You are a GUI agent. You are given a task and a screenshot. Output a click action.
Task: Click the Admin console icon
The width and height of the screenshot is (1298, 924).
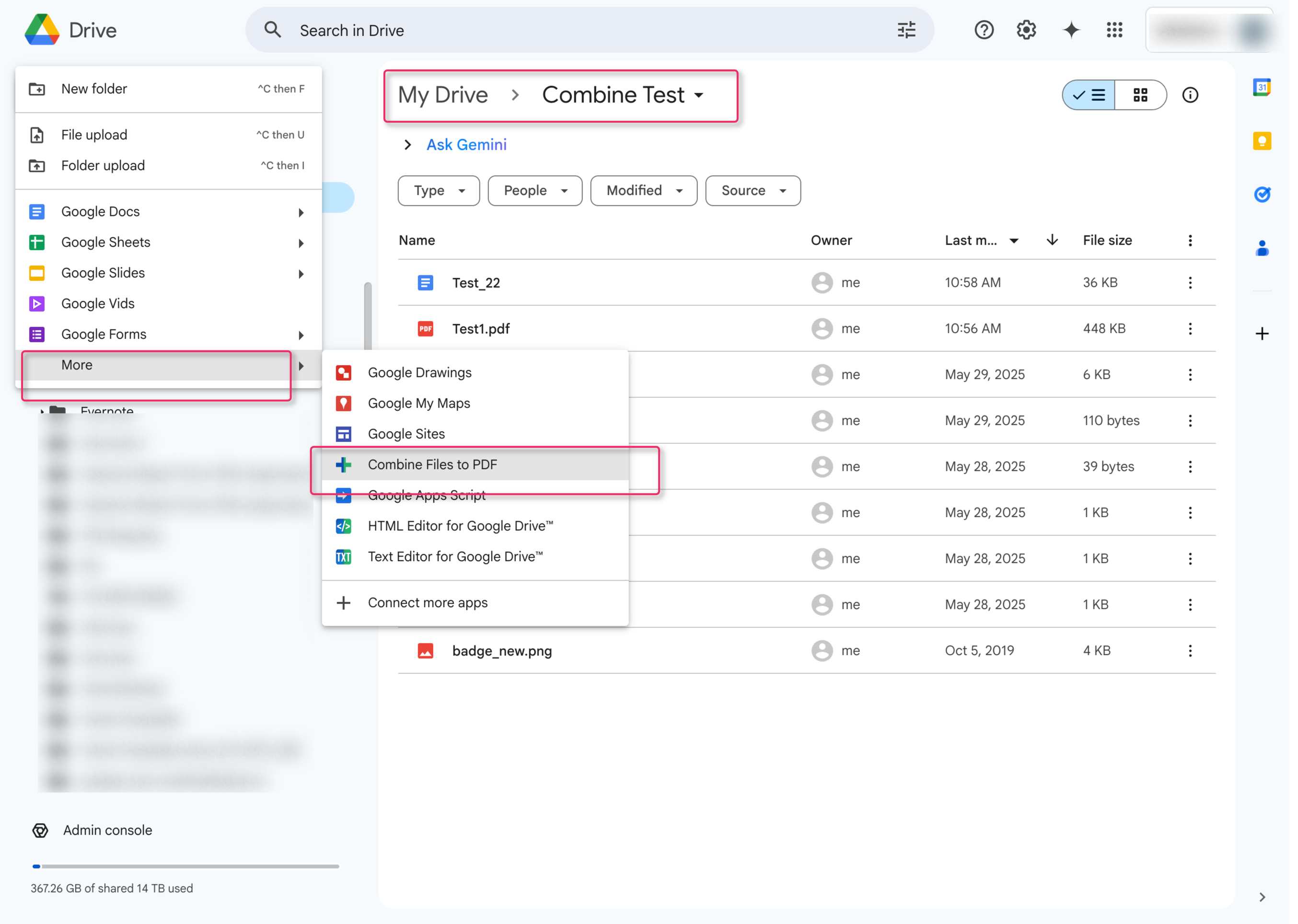(40, 831)
